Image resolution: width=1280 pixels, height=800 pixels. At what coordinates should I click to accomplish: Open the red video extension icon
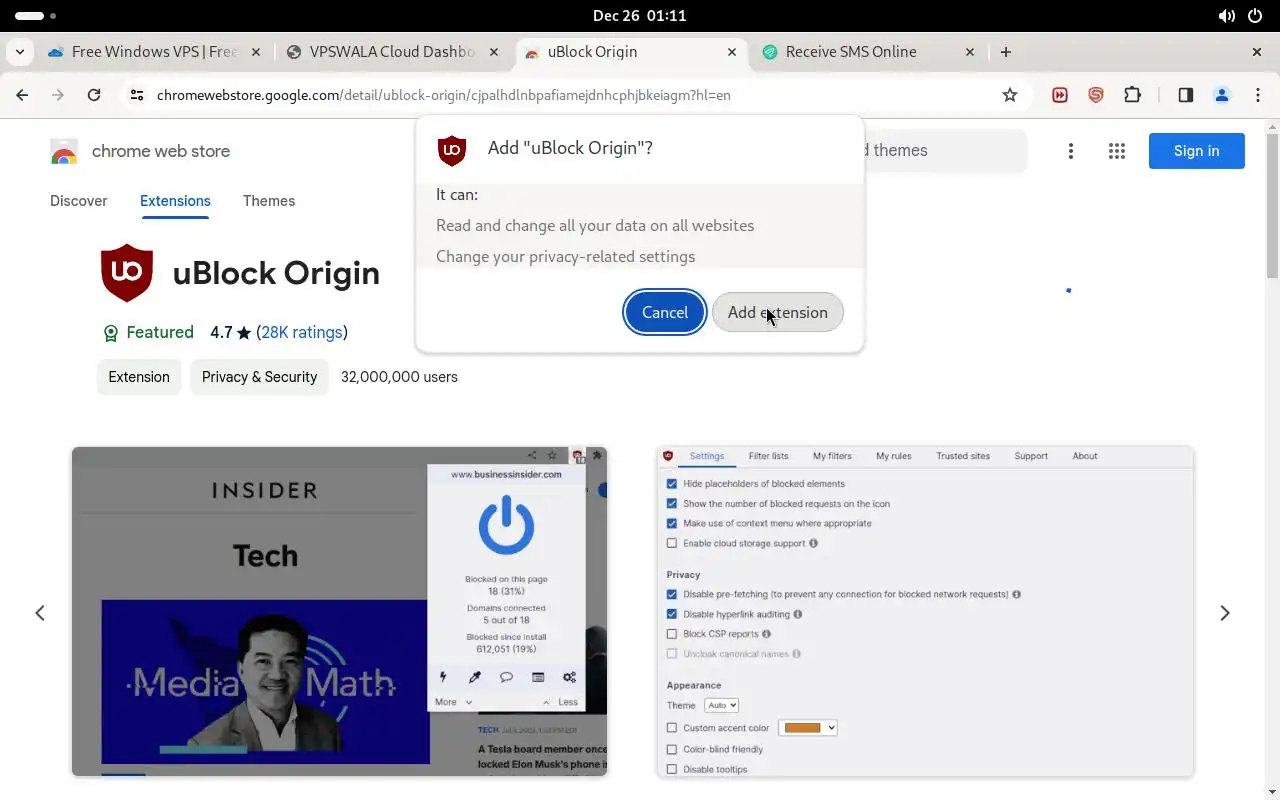point(1060,95)
